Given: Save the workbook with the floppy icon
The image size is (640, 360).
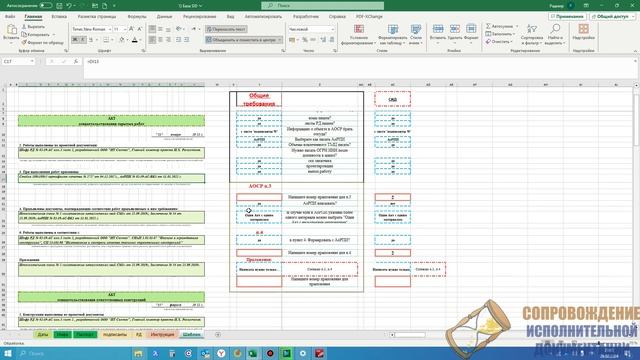Looking at the screenshot, I should (x=60, y=6).
